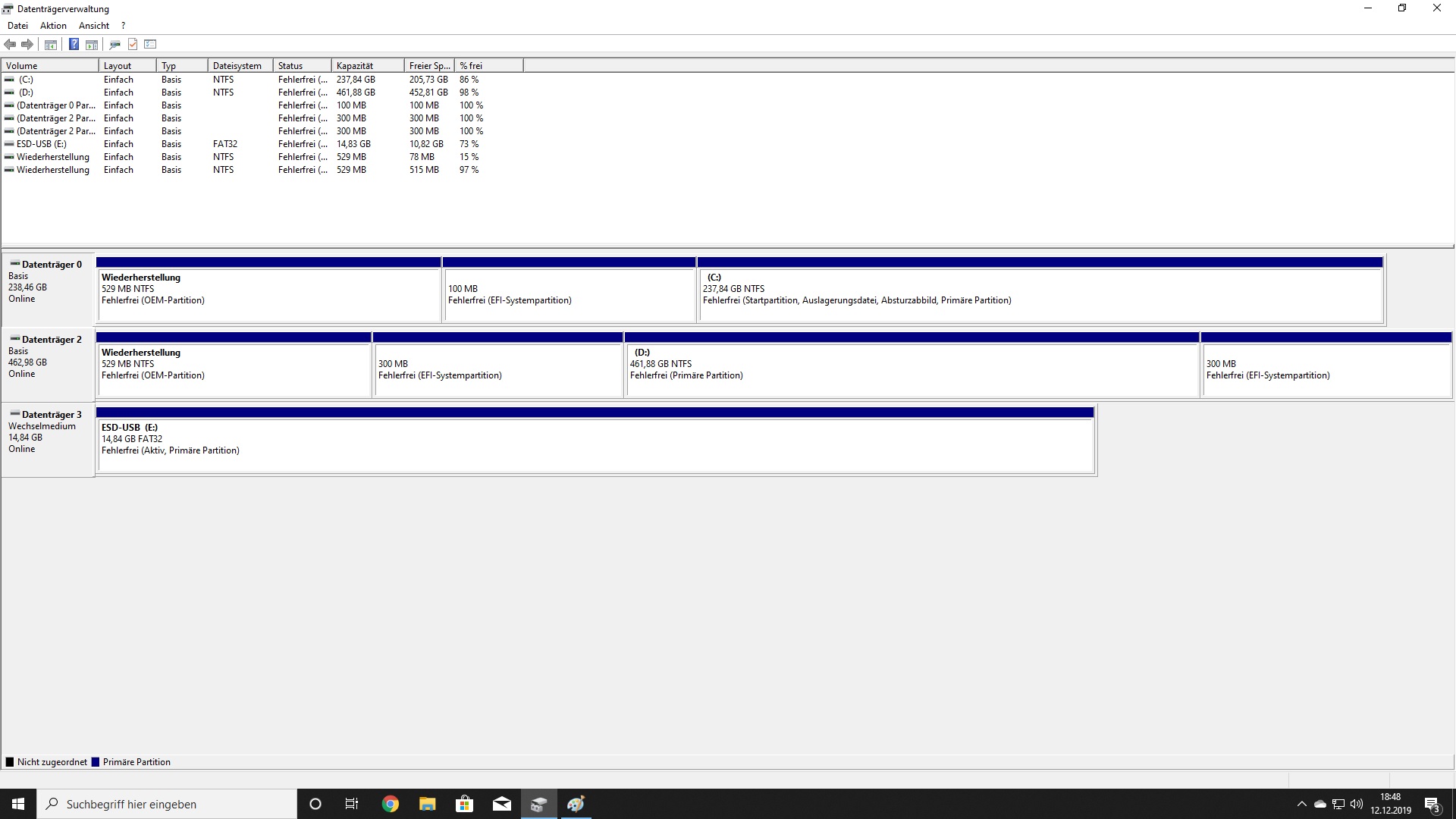This screenshot has height=819, width=1456.
Task: Open the view settings list icon
Action: [150, 44]
